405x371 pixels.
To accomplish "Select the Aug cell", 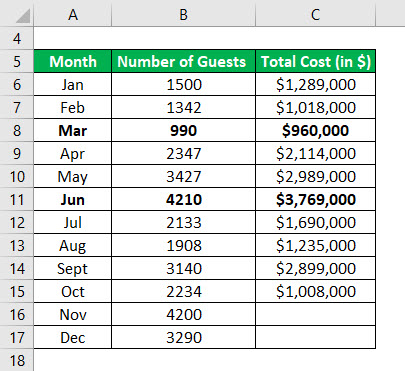I will click(73, 245).
